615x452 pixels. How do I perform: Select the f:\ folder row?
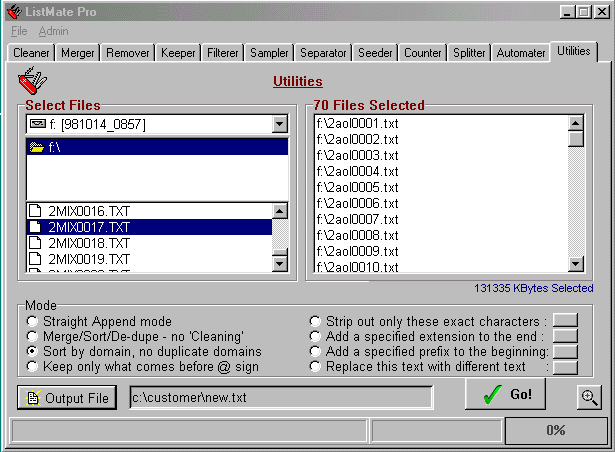(x=157, y=147)
